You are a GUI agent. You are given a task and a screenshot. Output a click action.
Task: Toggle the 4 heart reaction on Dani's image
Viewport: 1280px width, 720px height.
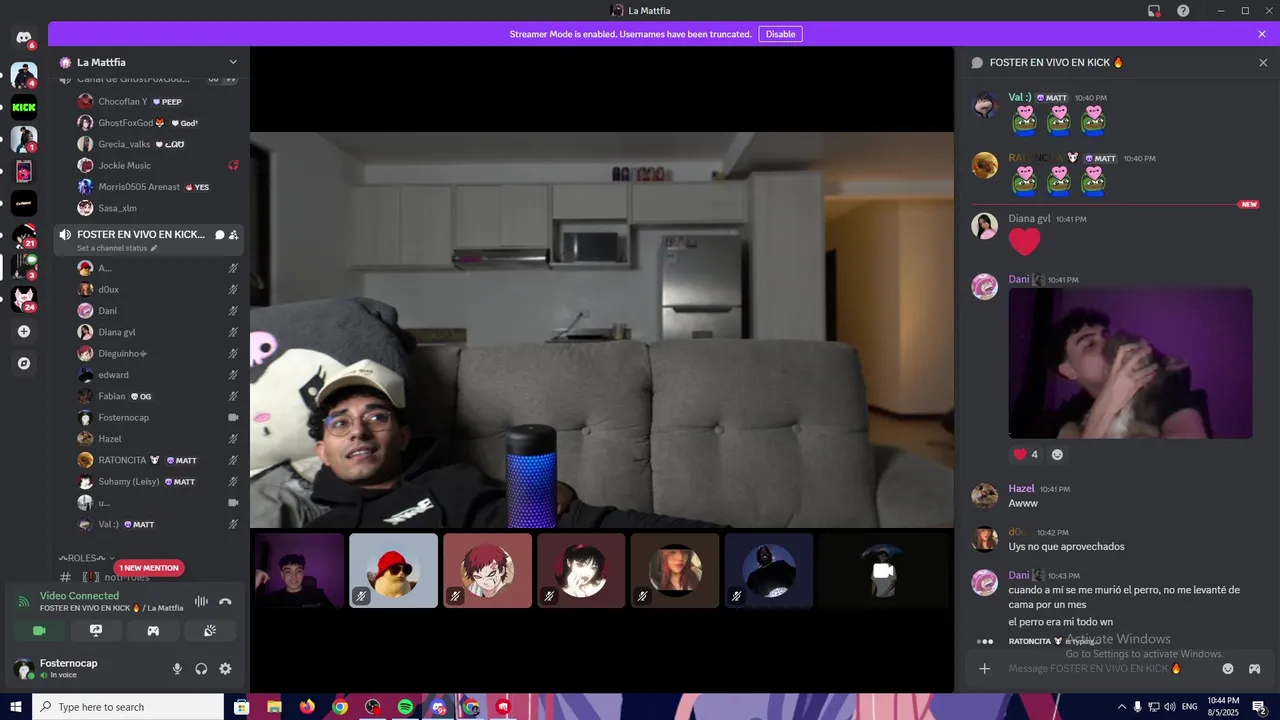coord(1026,454)
